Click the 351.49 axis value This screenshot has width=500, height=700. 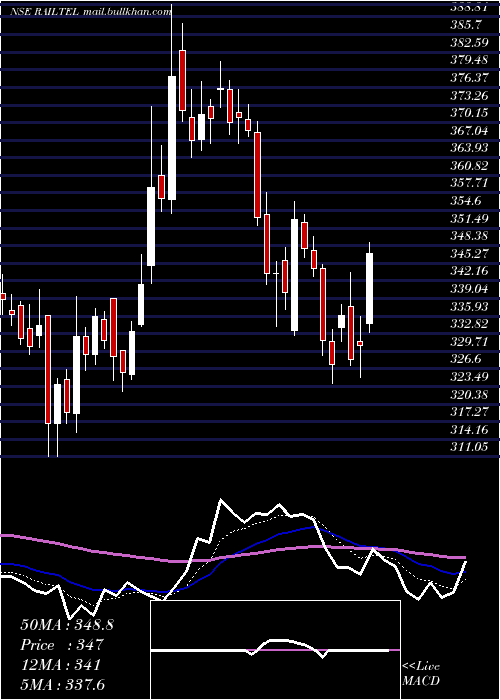[x=469, y=218]
